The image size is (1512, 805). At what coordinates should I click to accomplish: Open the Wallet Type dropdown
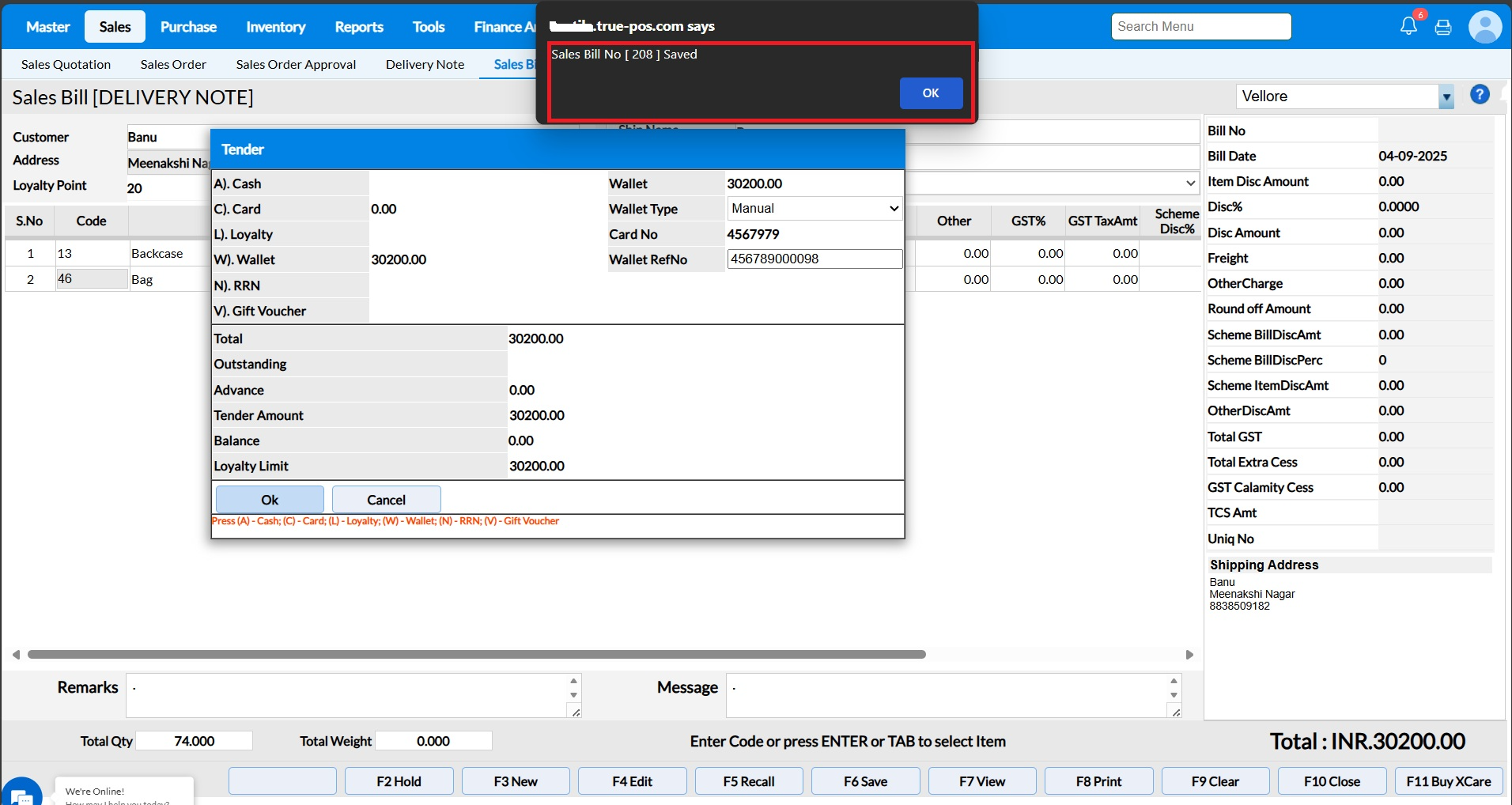click(814, 209)
